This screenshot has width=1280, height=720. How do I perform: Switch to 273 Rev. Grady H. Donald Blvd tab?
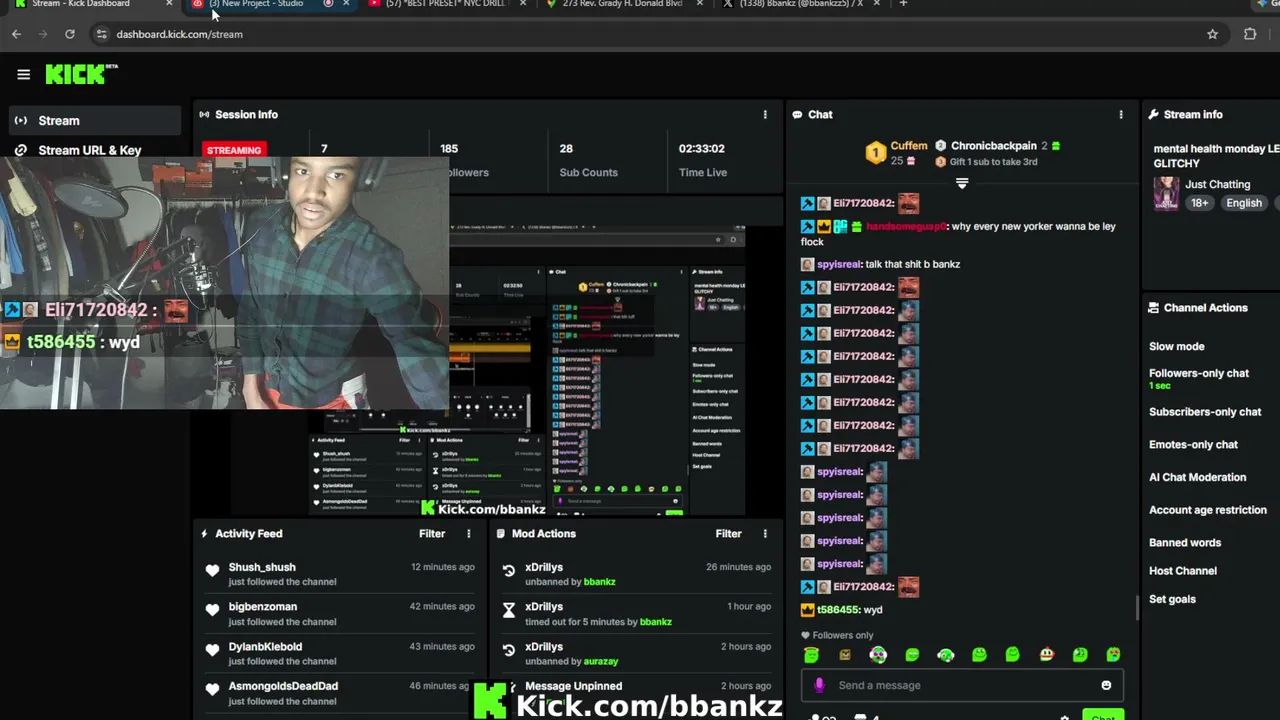(x=625, y=5)
